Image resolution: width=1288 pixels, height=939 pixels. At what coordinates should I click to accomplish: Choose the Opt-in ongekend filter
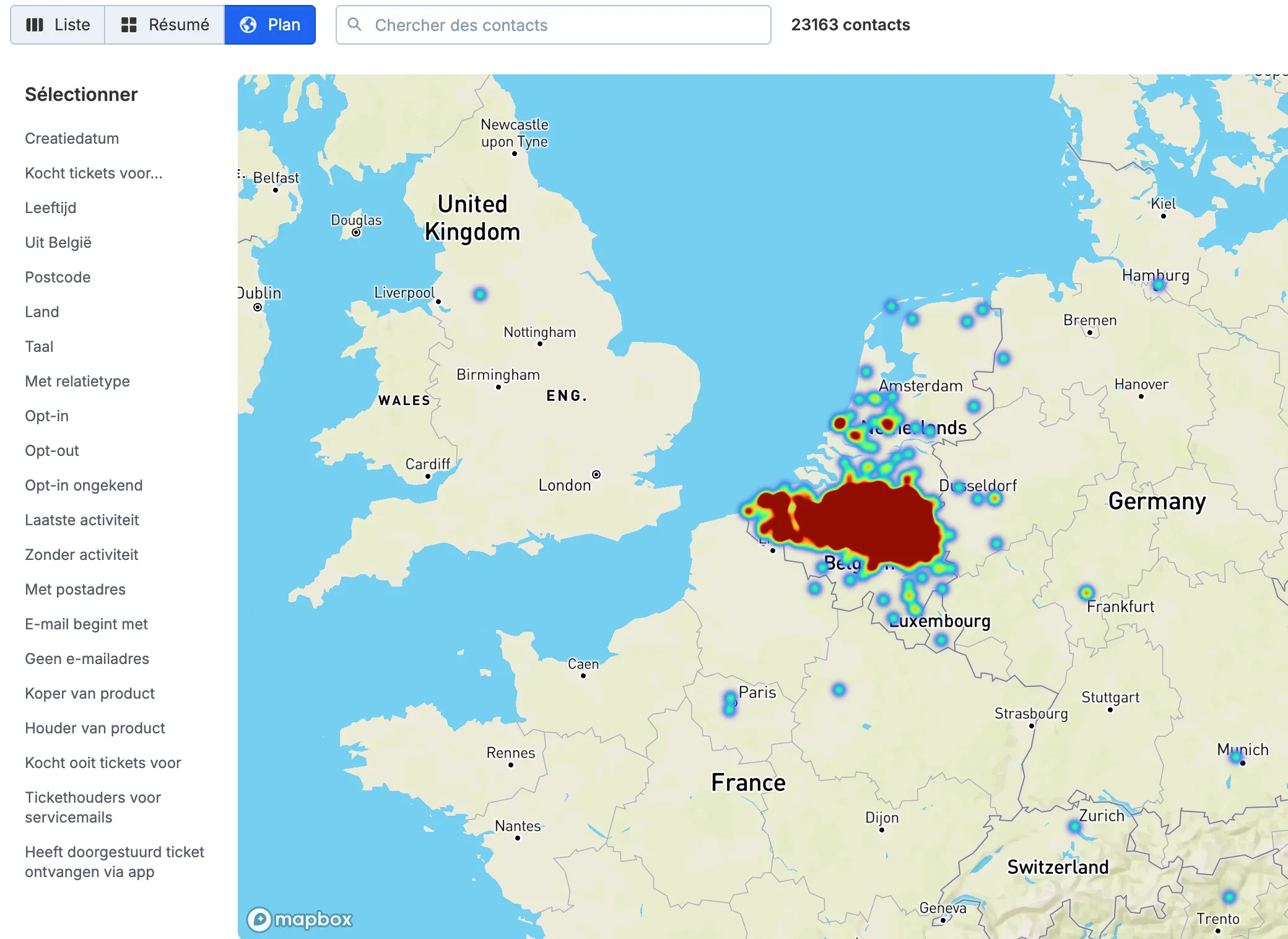click(x=84, y=486)
